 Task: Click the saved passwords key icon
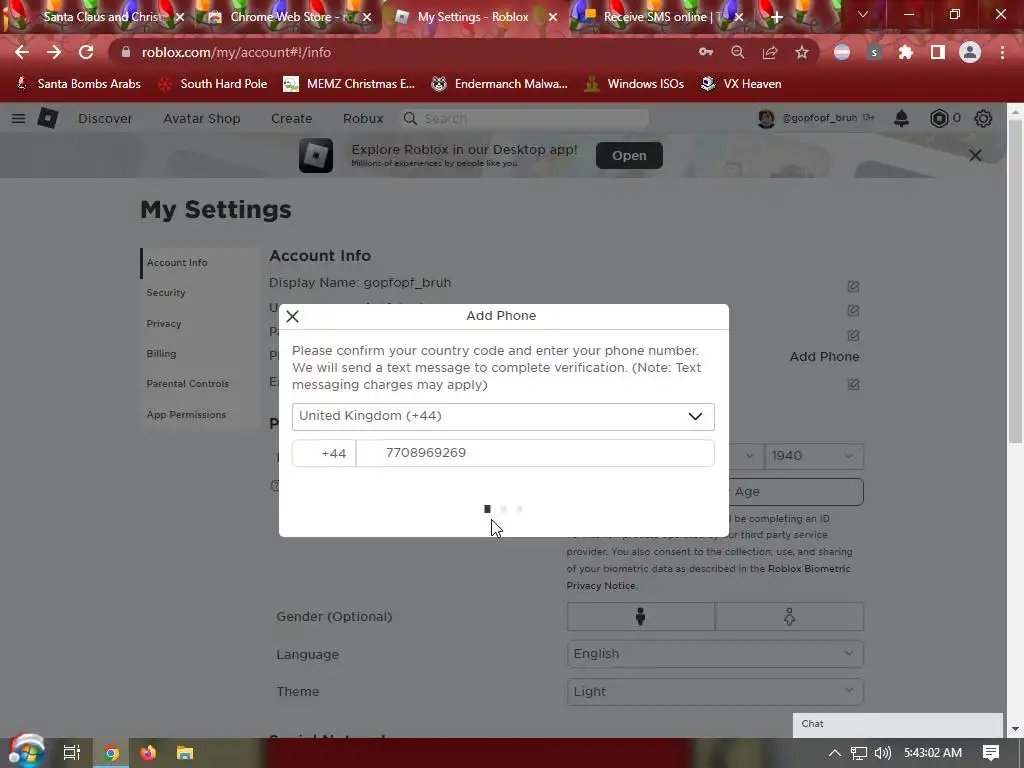click(706, 52)
